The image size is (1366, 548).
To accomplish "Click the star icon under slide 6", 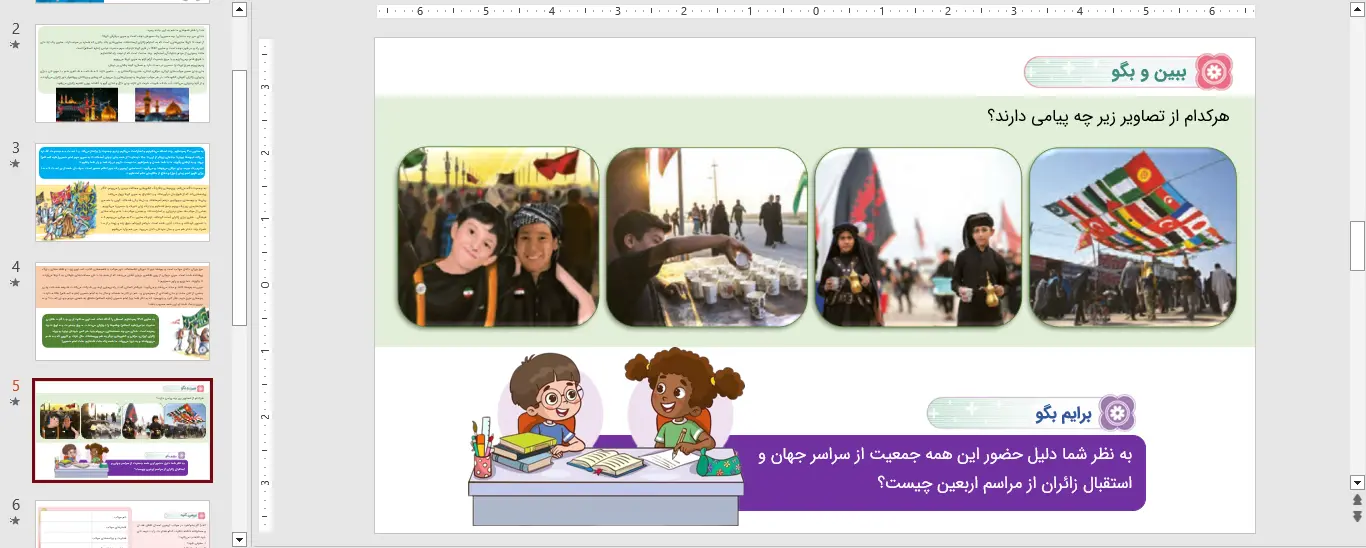I will click(15, 521).
